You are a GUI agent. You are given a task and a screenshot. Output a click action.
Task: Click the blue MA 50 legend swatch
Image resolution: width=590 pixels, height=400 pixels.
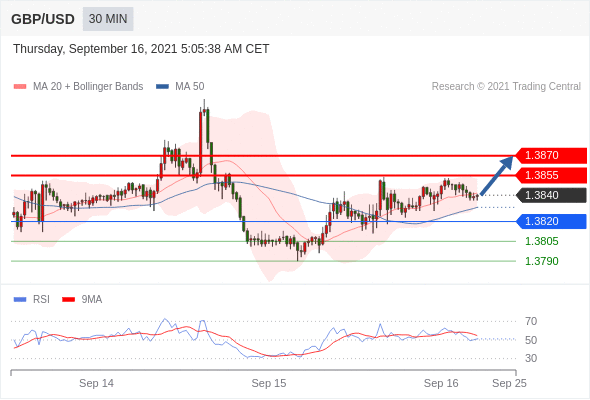tap(162, 87)
